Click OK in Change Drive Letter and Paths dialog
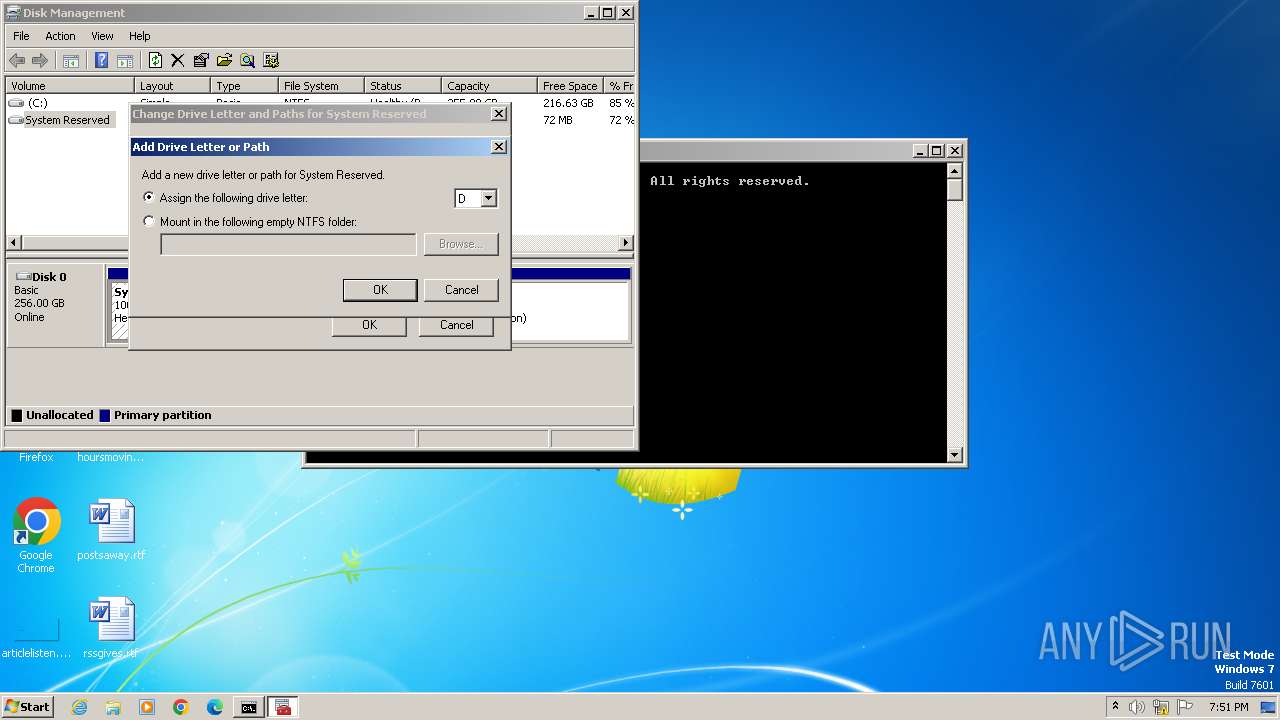The height and width of the screenshot is (720, 1280). point(369,325)
